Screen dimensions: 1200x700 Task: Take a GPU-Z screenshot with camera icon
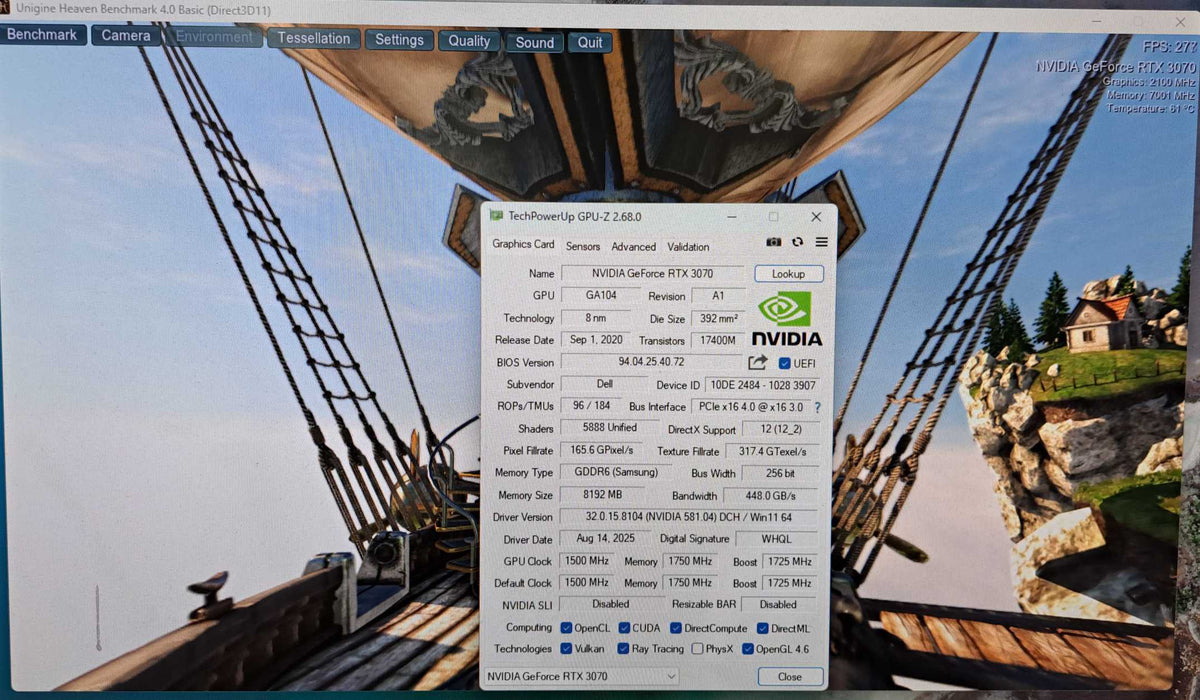tap(773, 242)
